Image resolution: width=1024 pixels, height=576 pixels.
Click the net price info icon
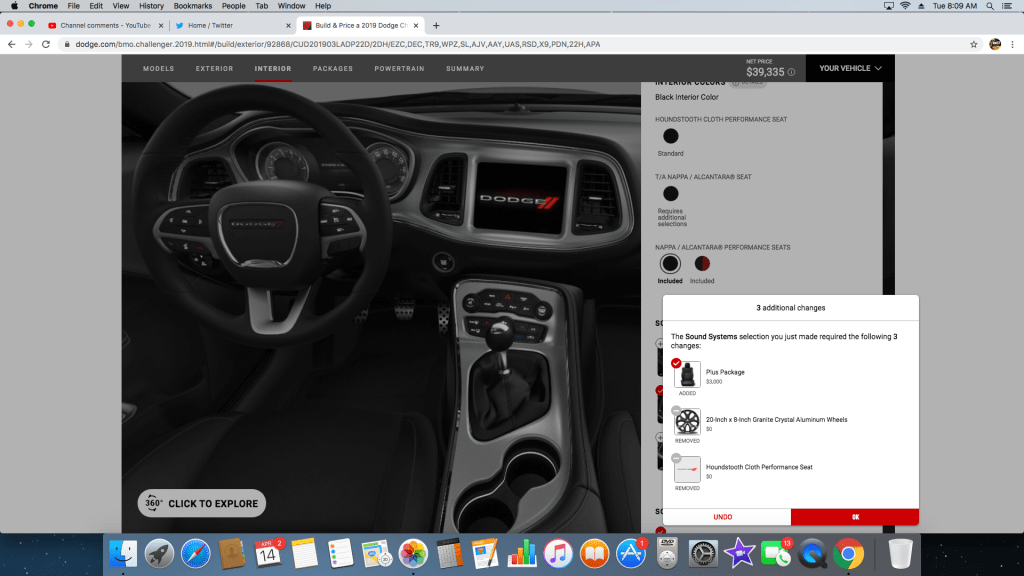coord(791,72)
